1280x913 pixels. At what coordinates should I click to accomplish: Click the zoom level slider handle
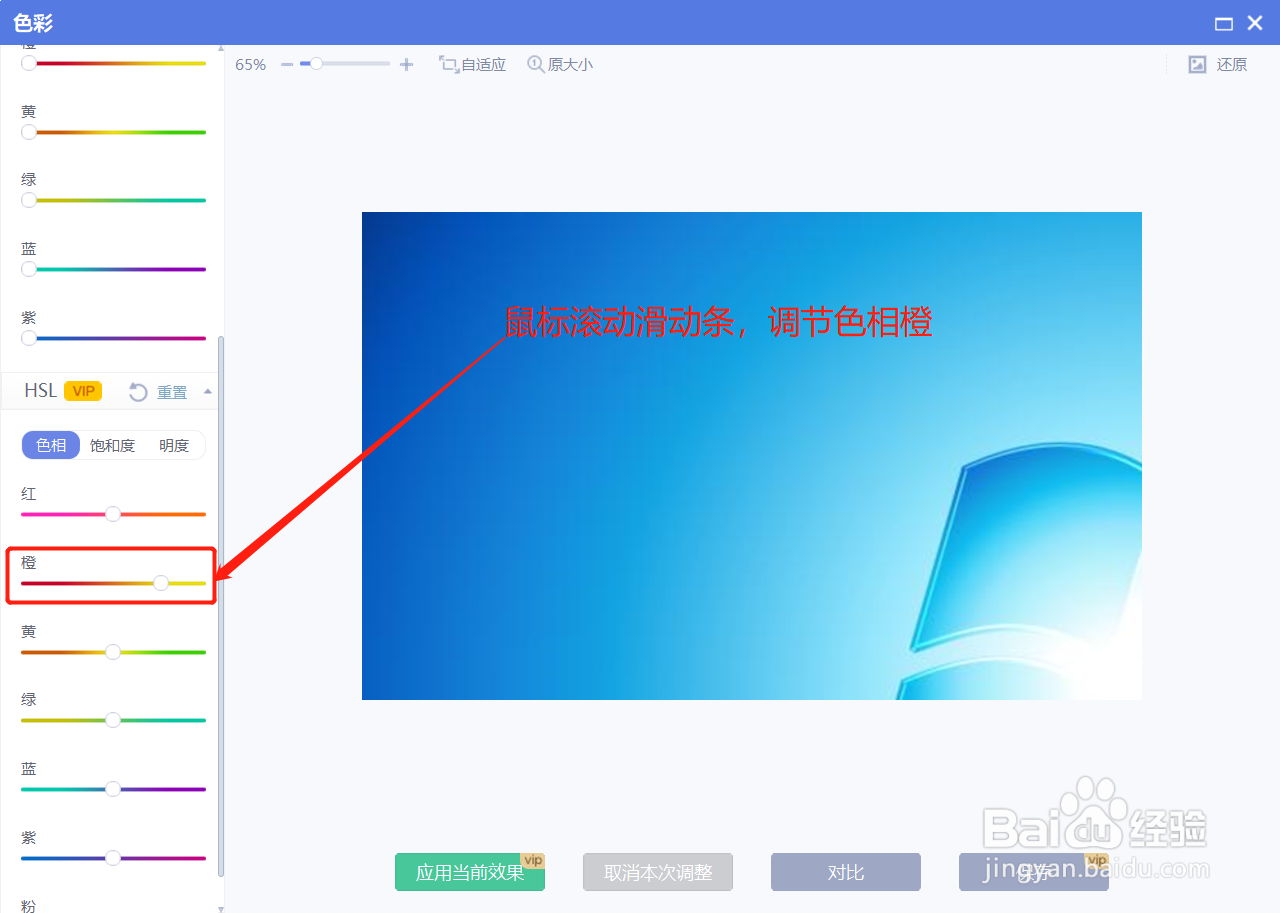316,64
